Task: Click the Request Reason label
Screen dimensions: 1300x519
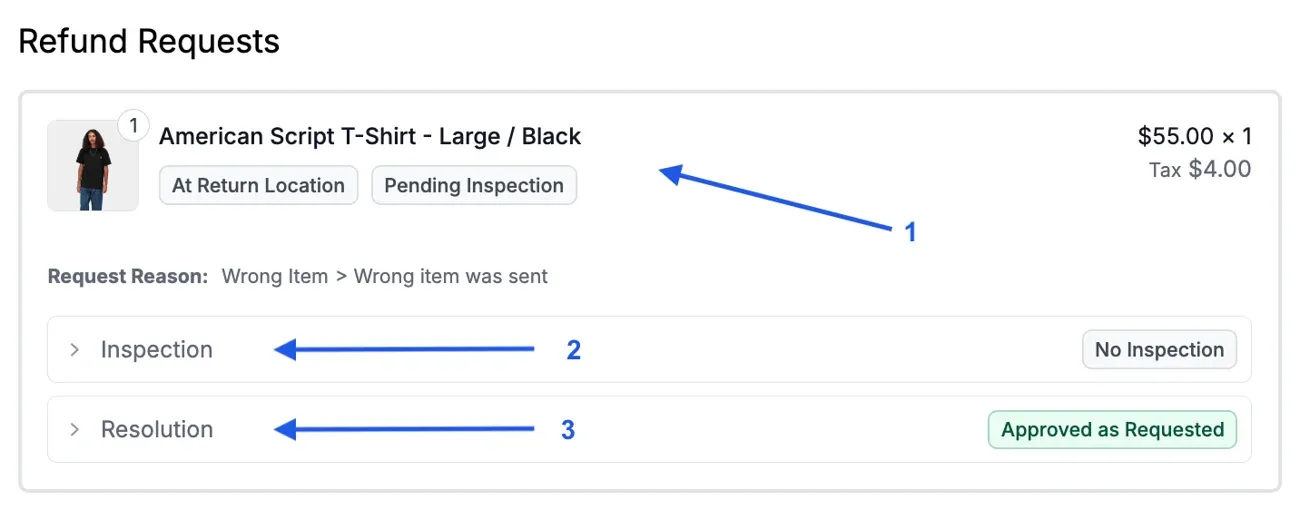Action: click(x=127, y=276)
